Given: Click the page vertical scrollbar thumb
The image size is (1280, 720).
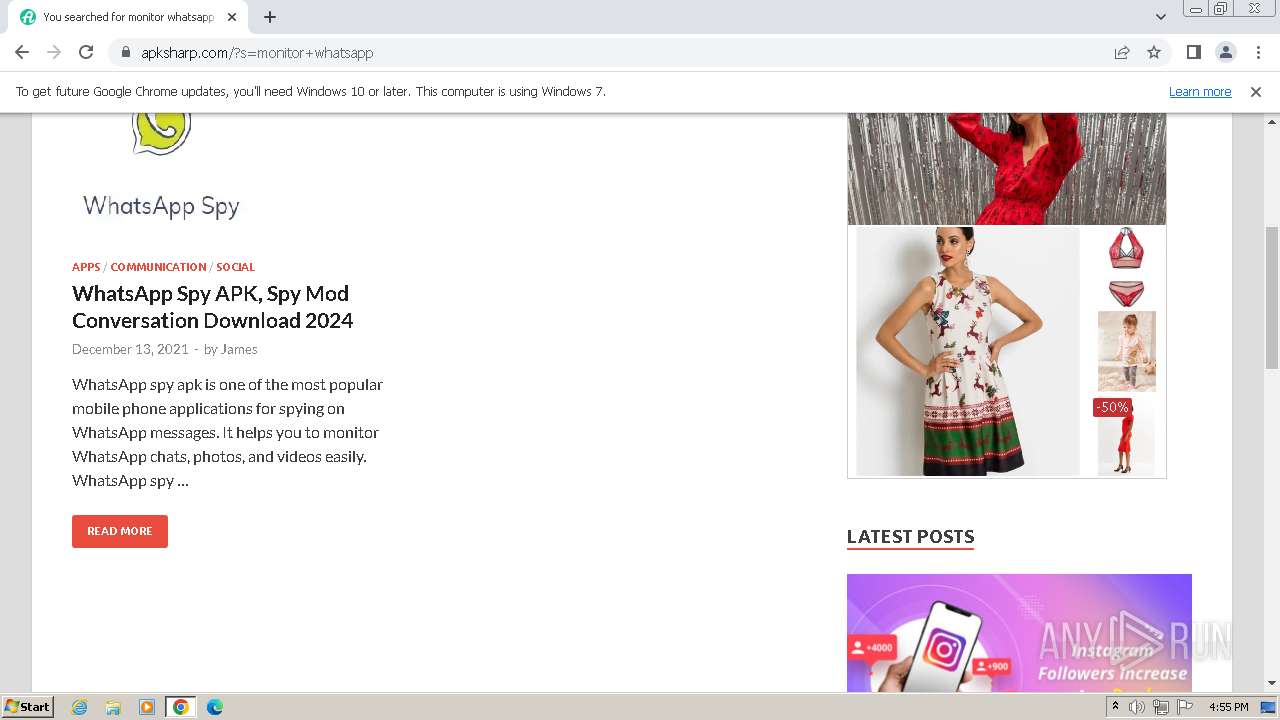Looking at the screenshot, I should point(1272,297).
